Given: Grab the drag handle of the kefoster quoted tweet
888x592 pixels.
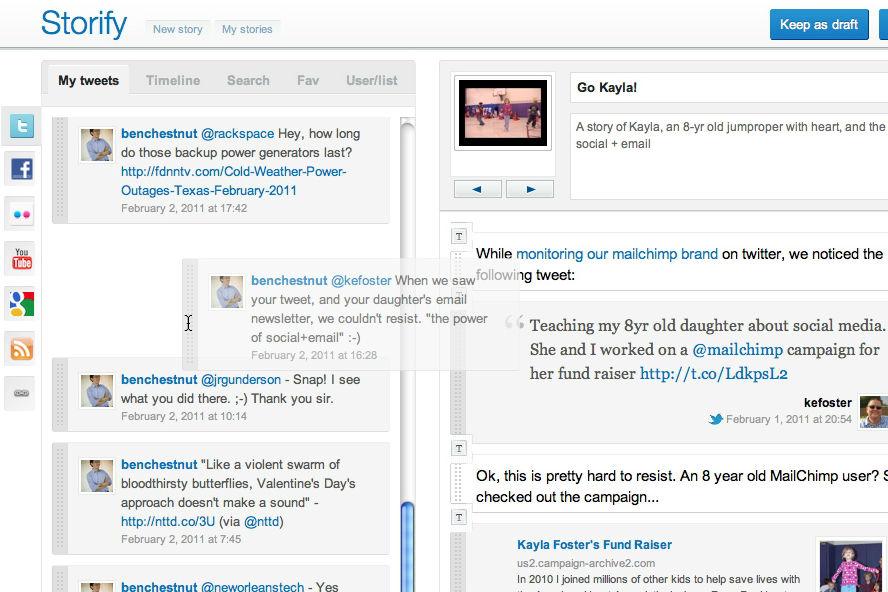Looking at the screenshot, I should click(x=458, y=371).
